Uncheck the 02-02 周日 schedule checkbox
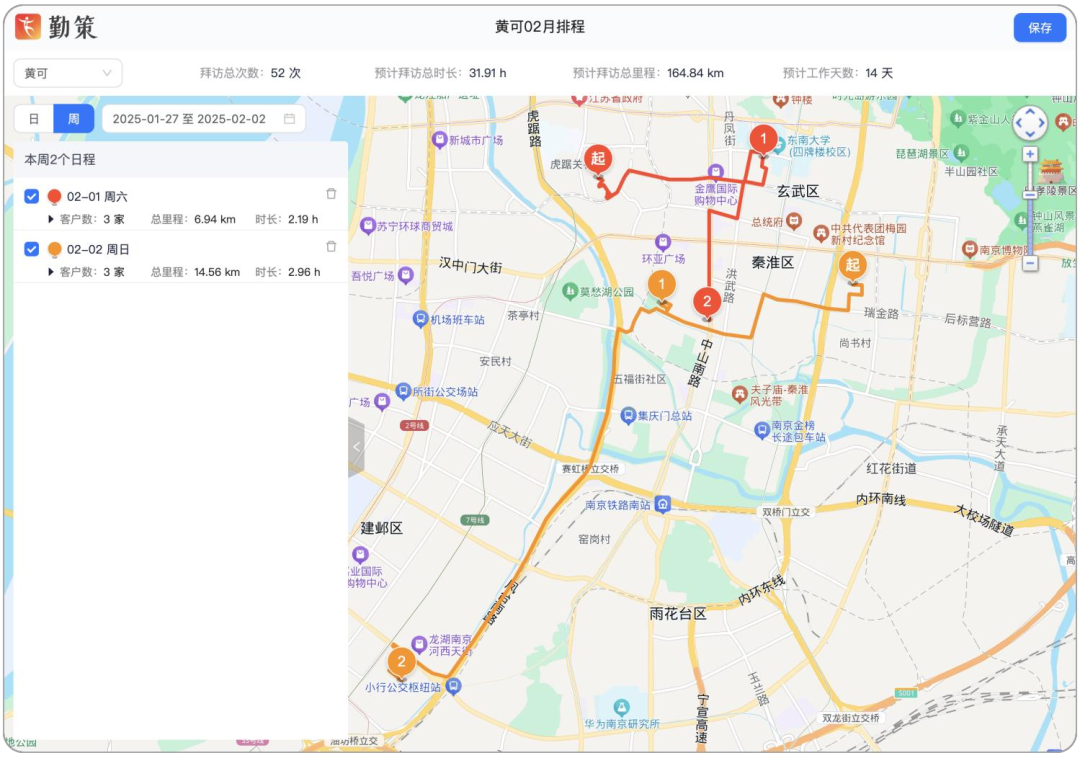The image size is (1080, 758). click(x=31, y=249)
